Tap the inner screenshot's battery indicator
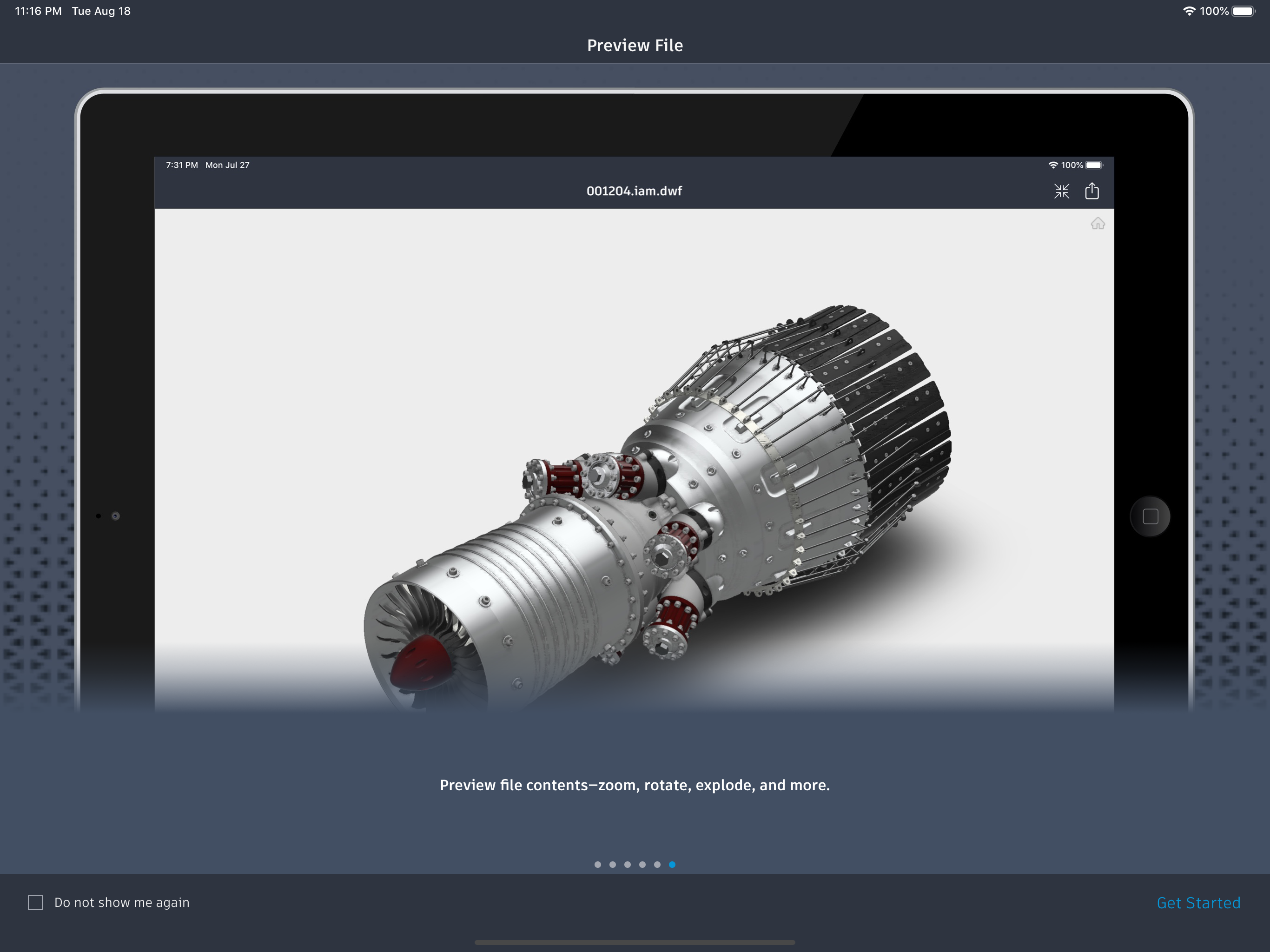This screenshot has height=952, width=1270. pos(1093,165)
